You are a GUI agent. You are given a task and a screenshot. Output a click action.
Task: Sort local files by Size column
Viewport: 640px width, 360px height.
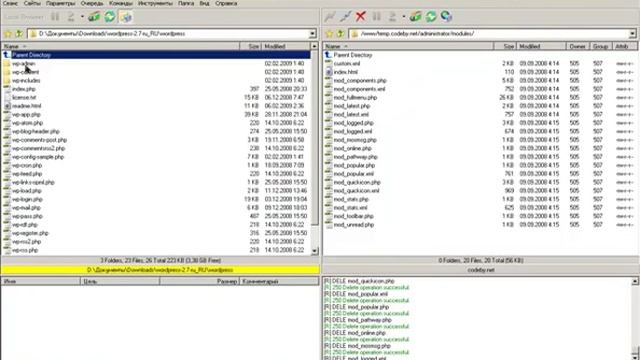[251, 47]
